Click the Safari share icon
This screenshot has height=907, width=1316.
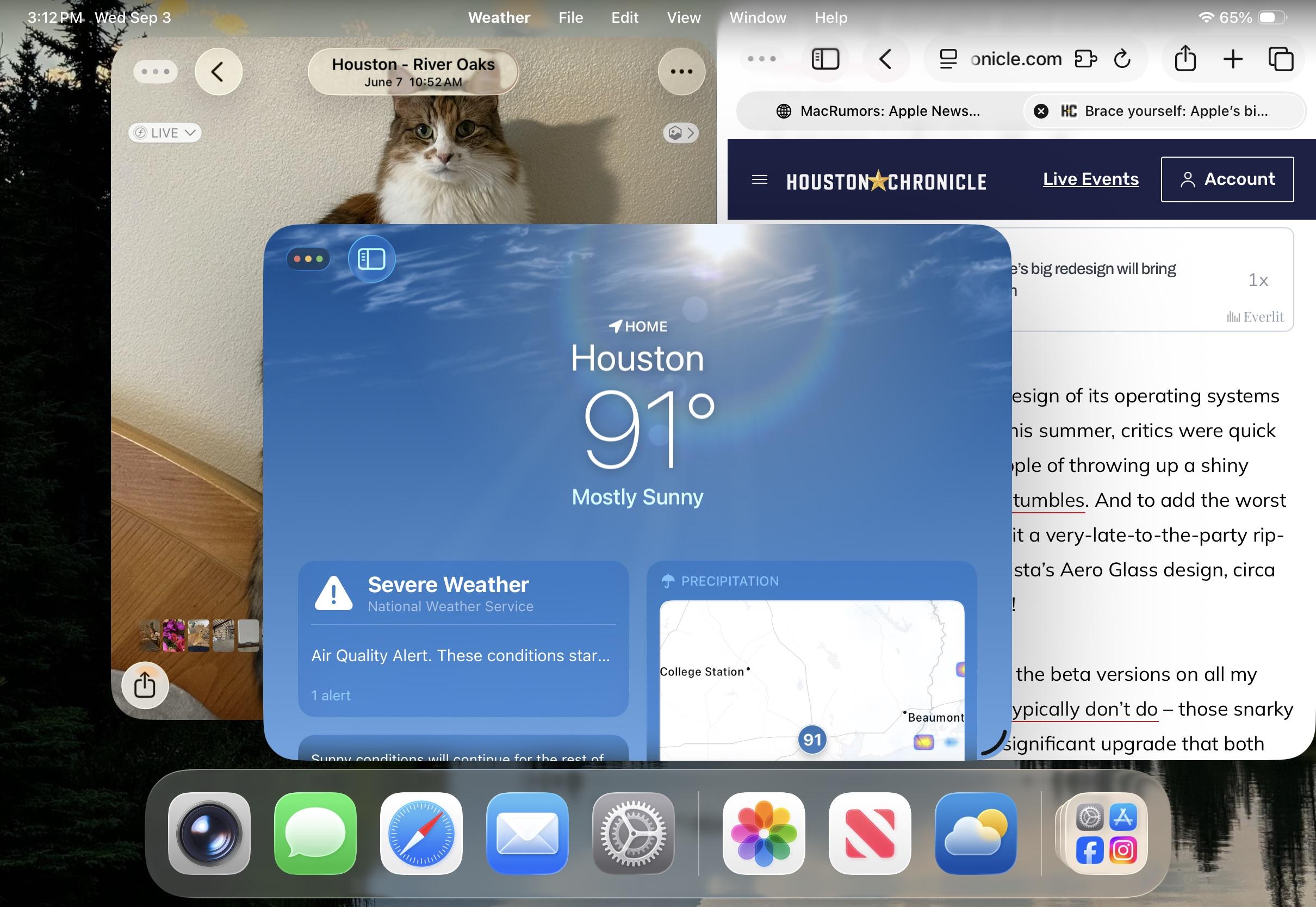[x=1185, y=59]
